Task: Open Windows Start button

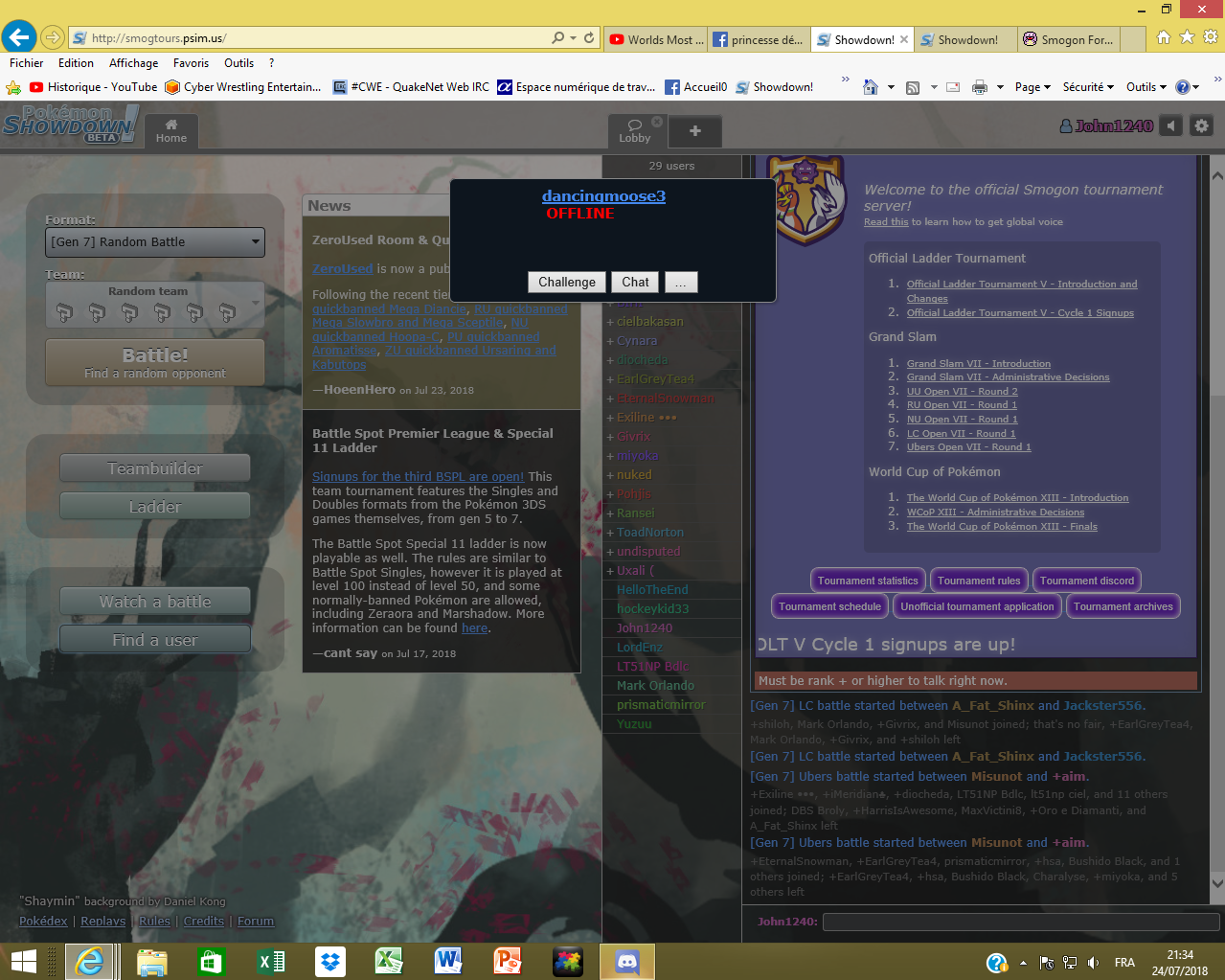Action: click(x=23, y=962)
